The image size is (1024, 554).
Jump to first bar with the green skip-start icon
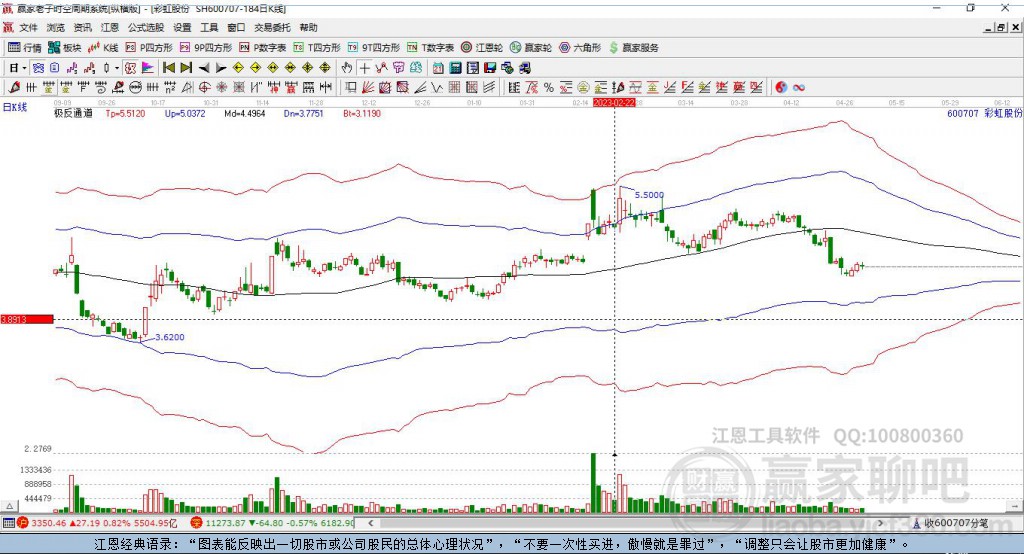click(x=168, y=68)
